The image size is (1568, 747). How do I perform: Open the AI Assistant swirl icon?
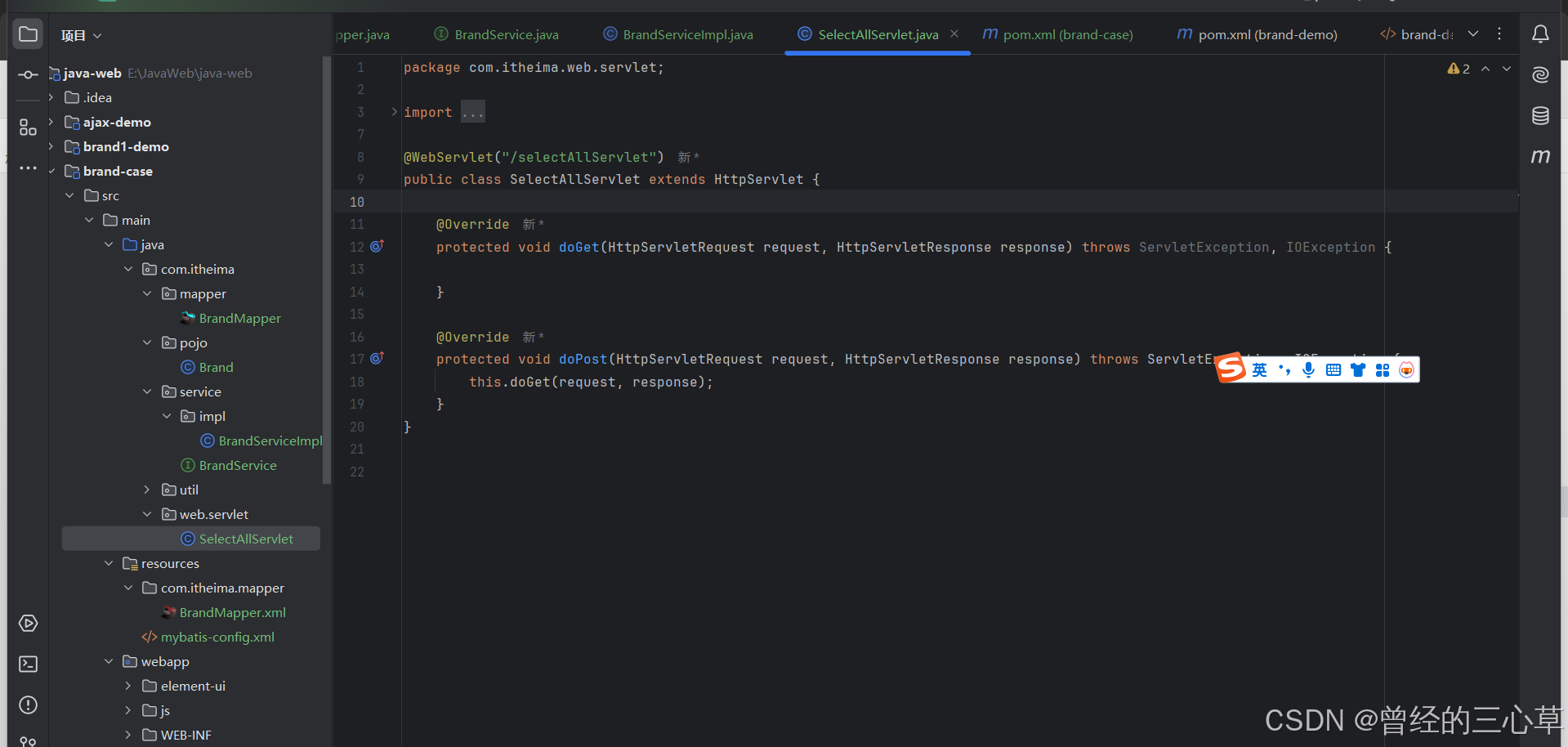[1540, 75]
